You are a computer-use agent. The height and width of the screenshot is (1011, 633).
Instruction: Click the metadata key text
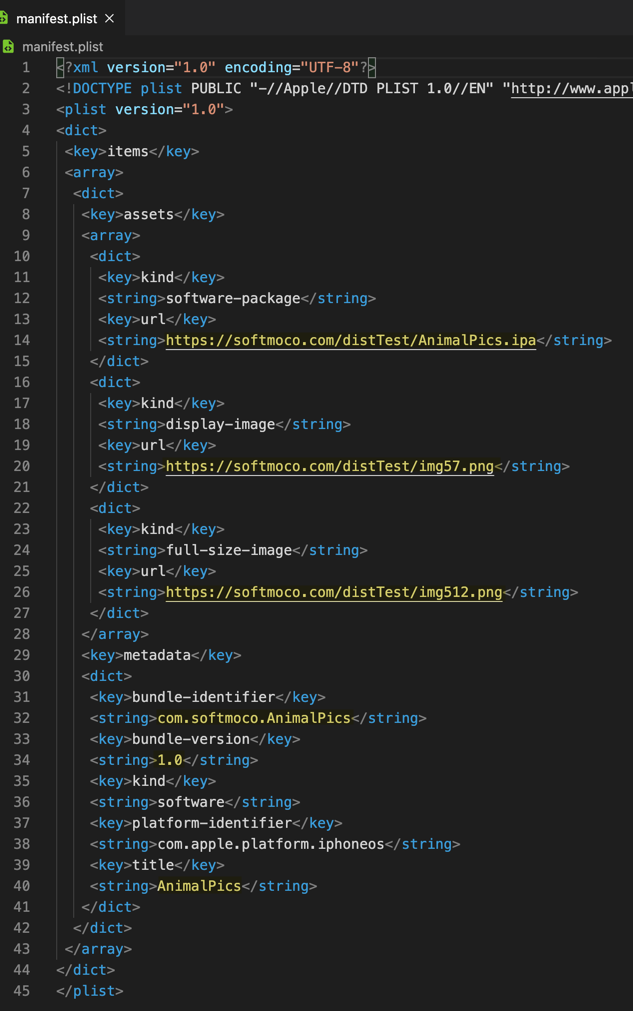pyautogui.click(x=157, y=655)
